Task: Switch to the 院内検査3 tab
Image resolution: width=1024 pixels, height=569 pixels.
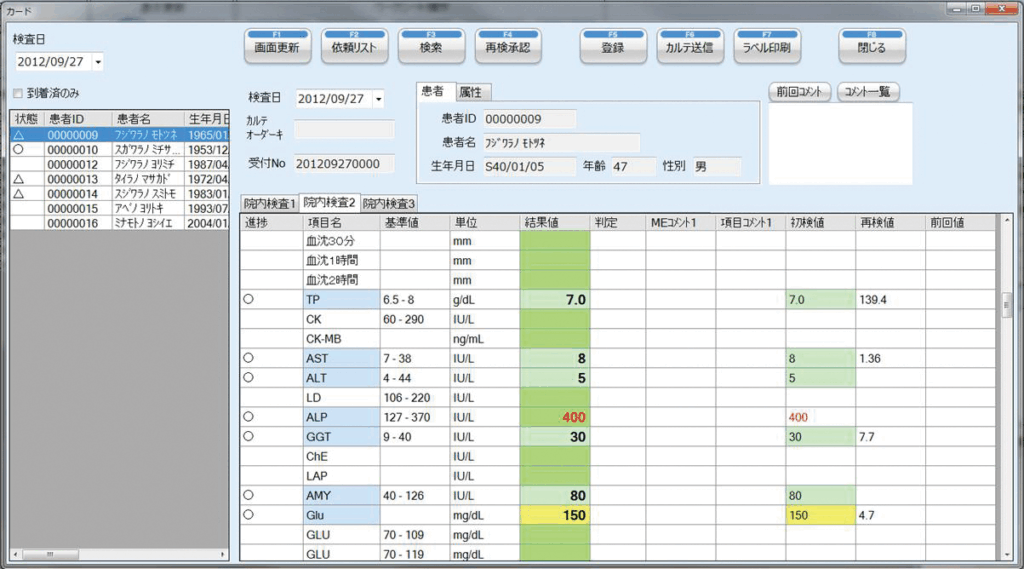Action: click(x=390, y=203)
